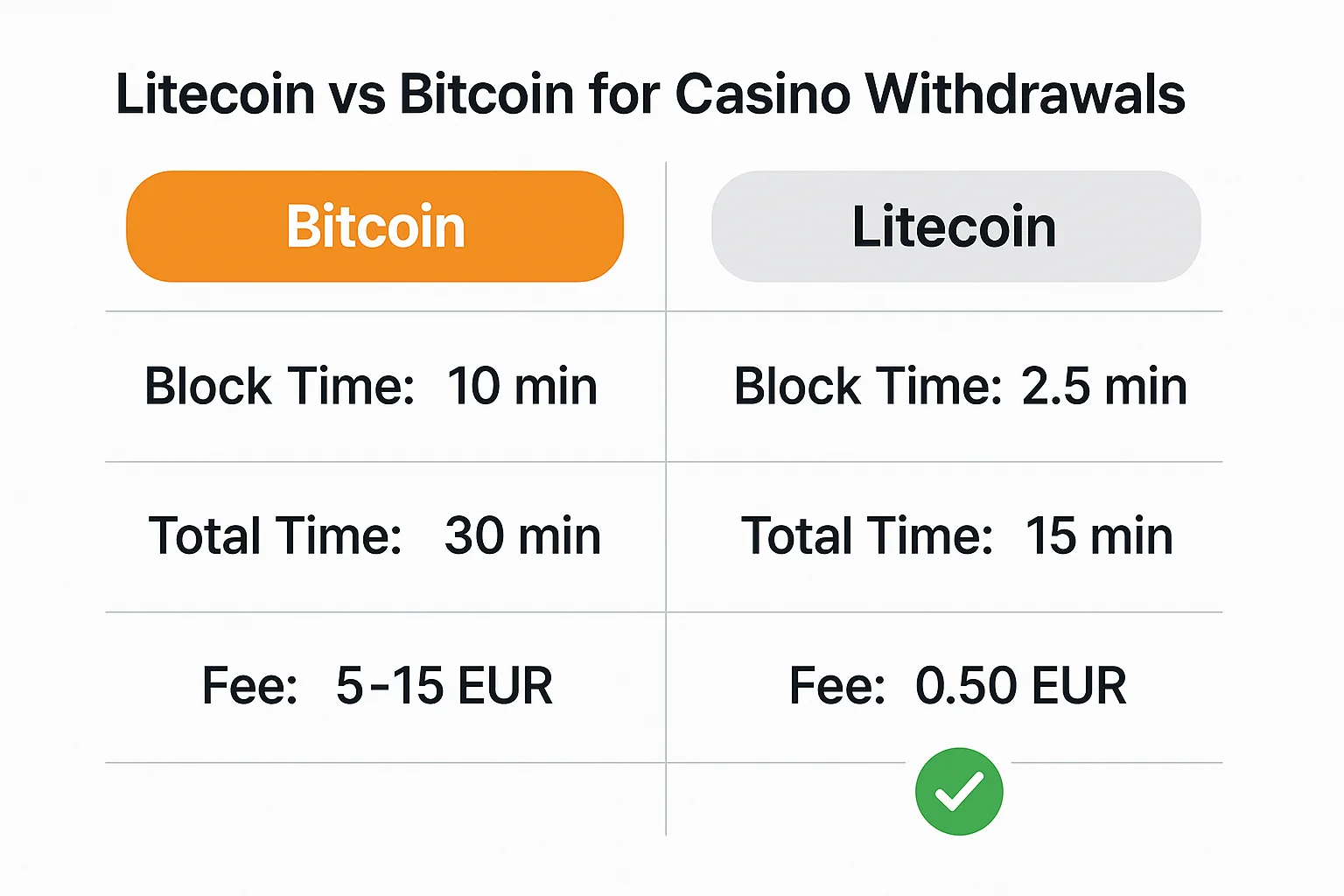Select the "5-15 EUR" fee value
Screen dimensions: 1344x896
(x=444, y=685)
